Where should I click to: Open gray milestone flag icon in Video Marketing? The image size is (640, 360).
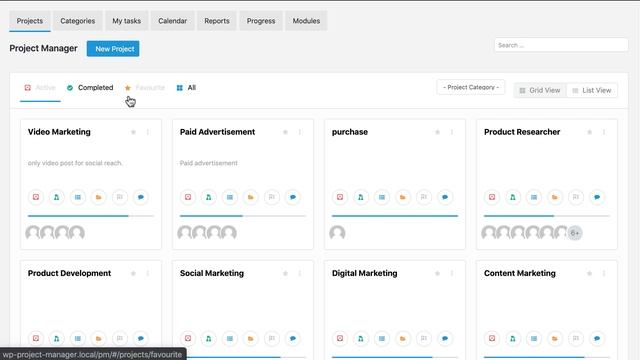[x=120, y=197]
